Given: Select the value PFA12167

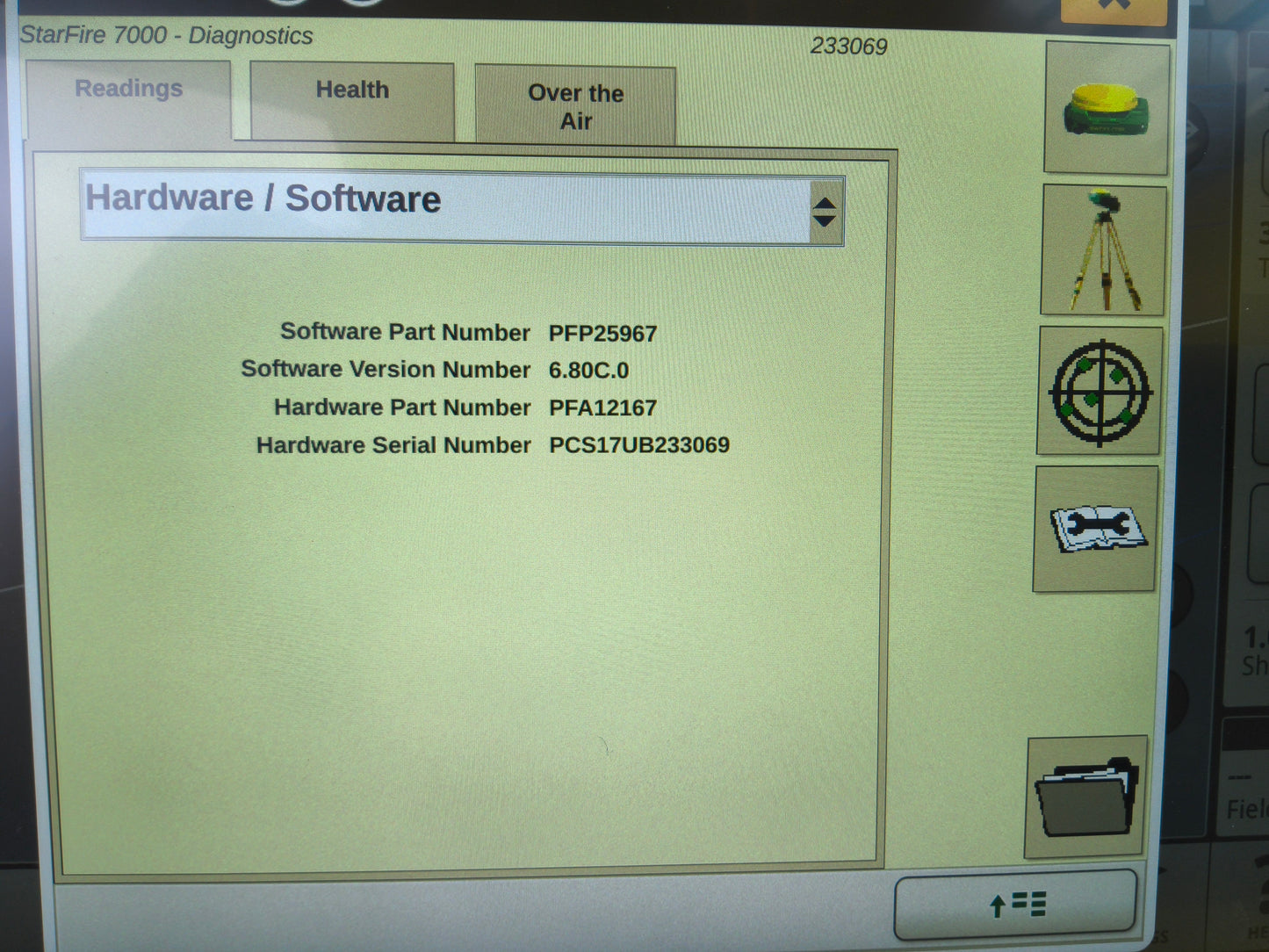Looking at the screenshot, I should [602, 408].
